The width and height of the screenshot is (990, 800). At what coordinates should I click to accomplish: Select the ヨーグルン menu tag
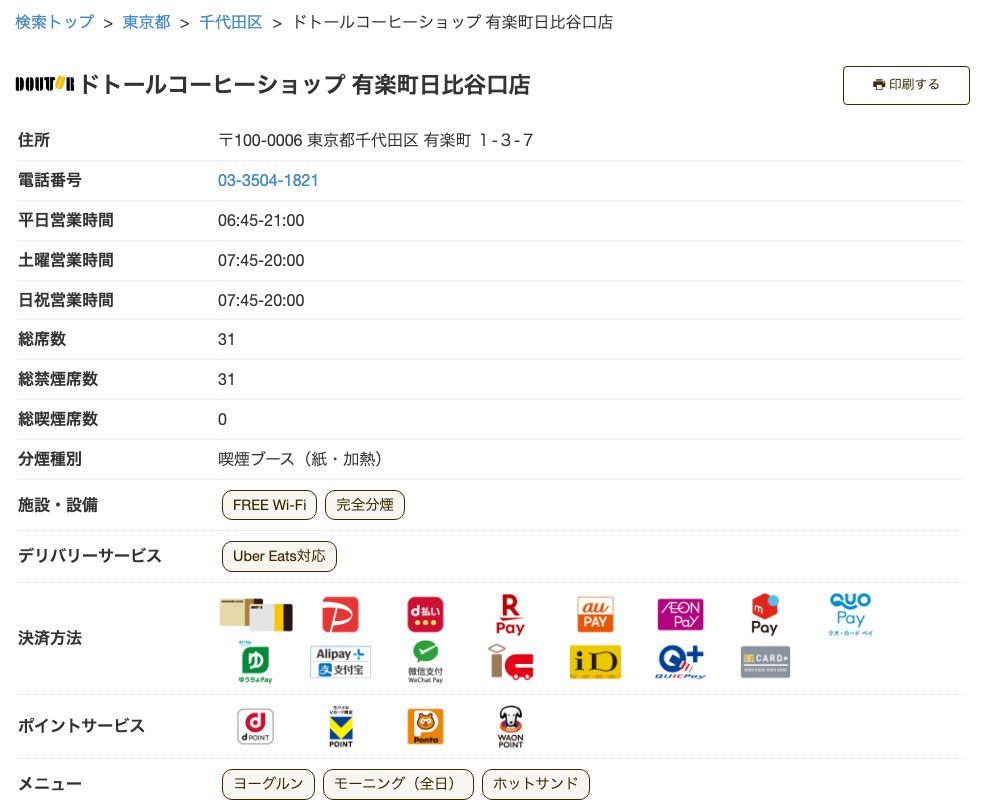268,784
